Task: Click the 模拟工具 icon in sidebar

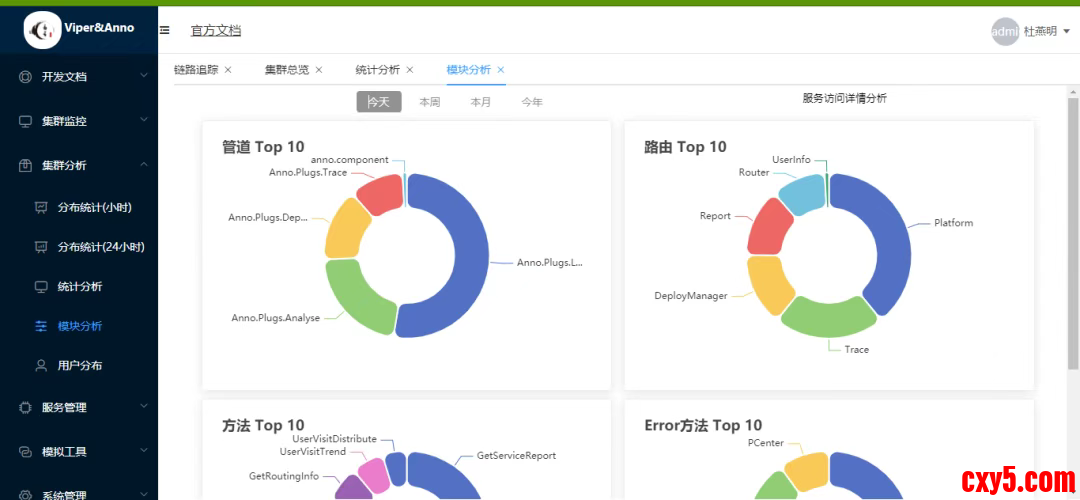Action: (26, 452)
